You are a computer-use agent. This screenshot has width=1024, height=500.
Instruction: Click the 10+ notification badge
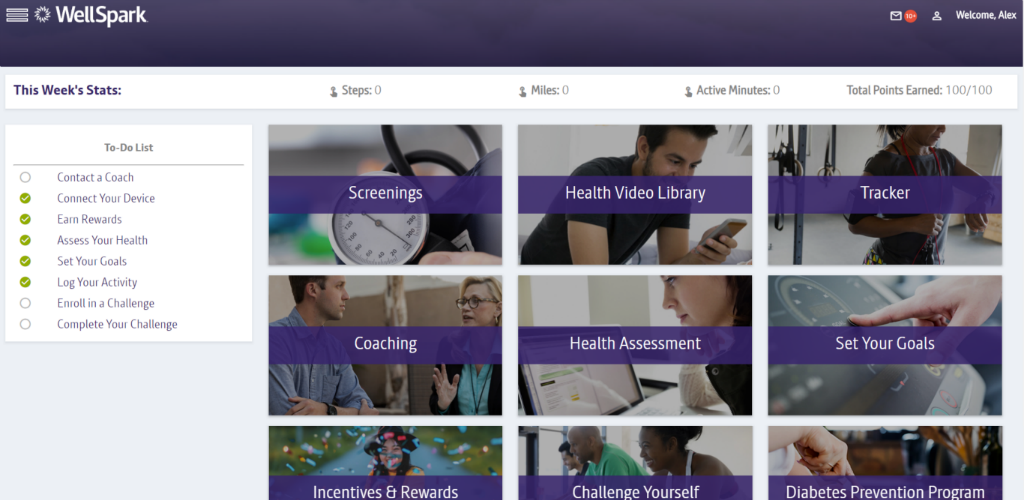point(910,16)
